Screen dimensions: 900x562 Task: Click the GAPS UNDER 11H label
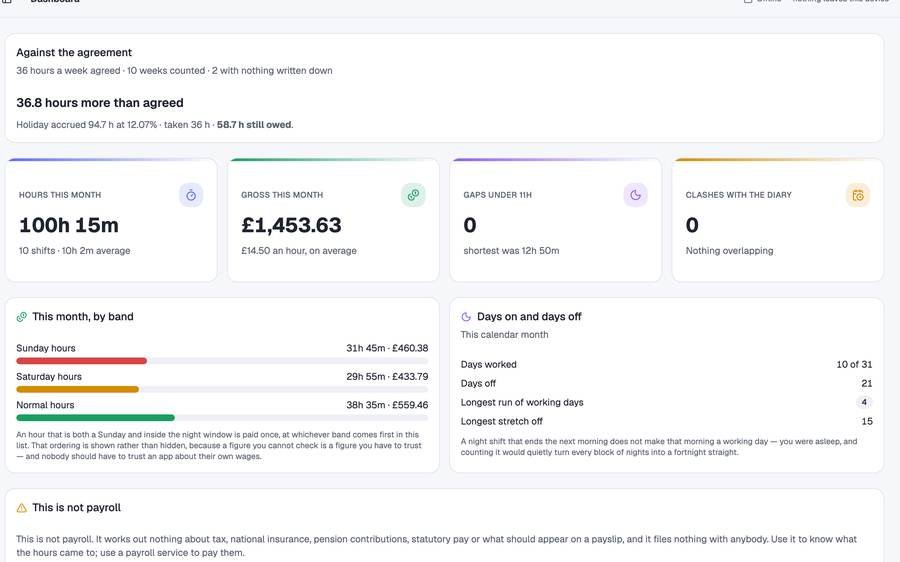(497, 195)
